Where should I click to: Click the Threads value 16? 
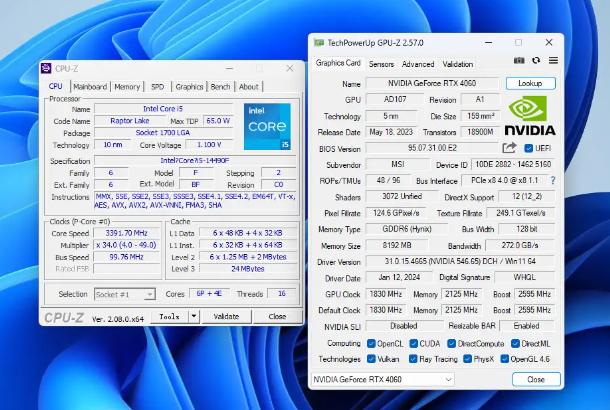tap(282, 294)
